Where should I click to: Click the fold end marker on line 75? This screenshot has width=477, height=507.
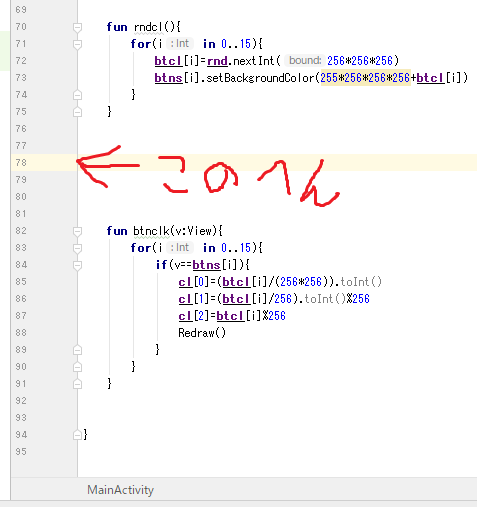77,112
